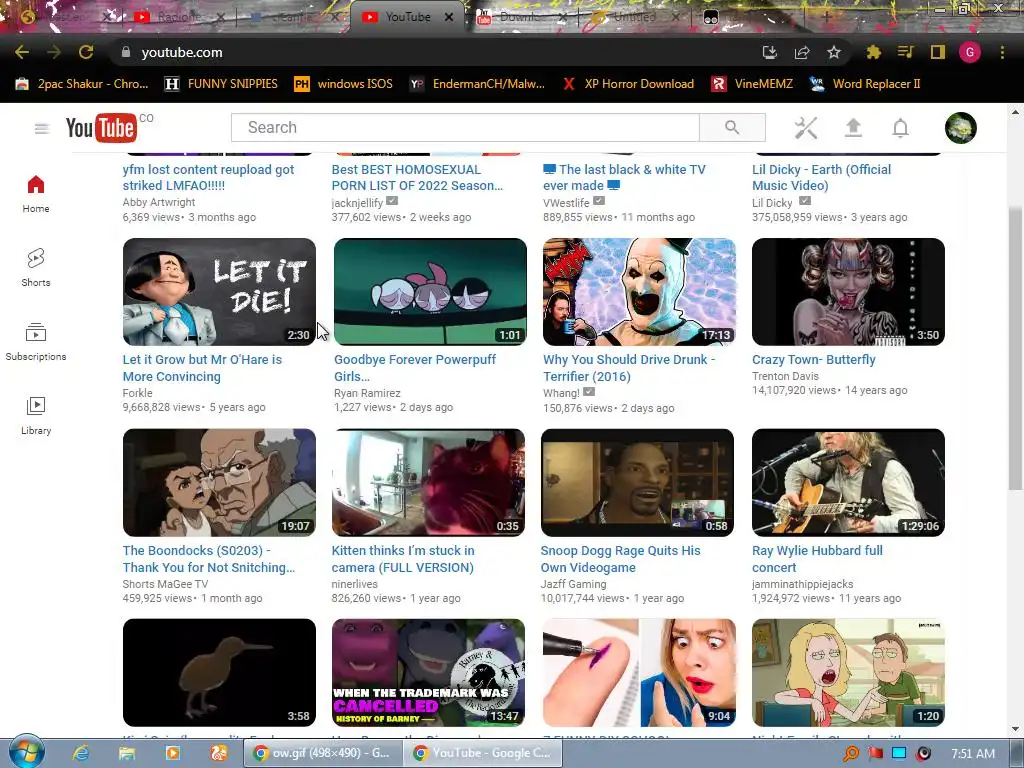
Task: Open the 2pac Shakur bookmark
Action: (83, 84)
